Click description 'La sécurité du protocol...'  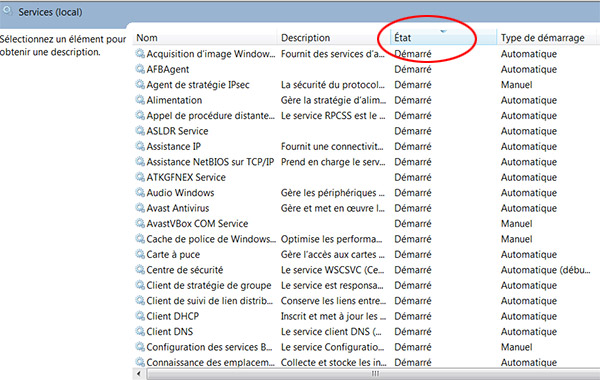333,85
